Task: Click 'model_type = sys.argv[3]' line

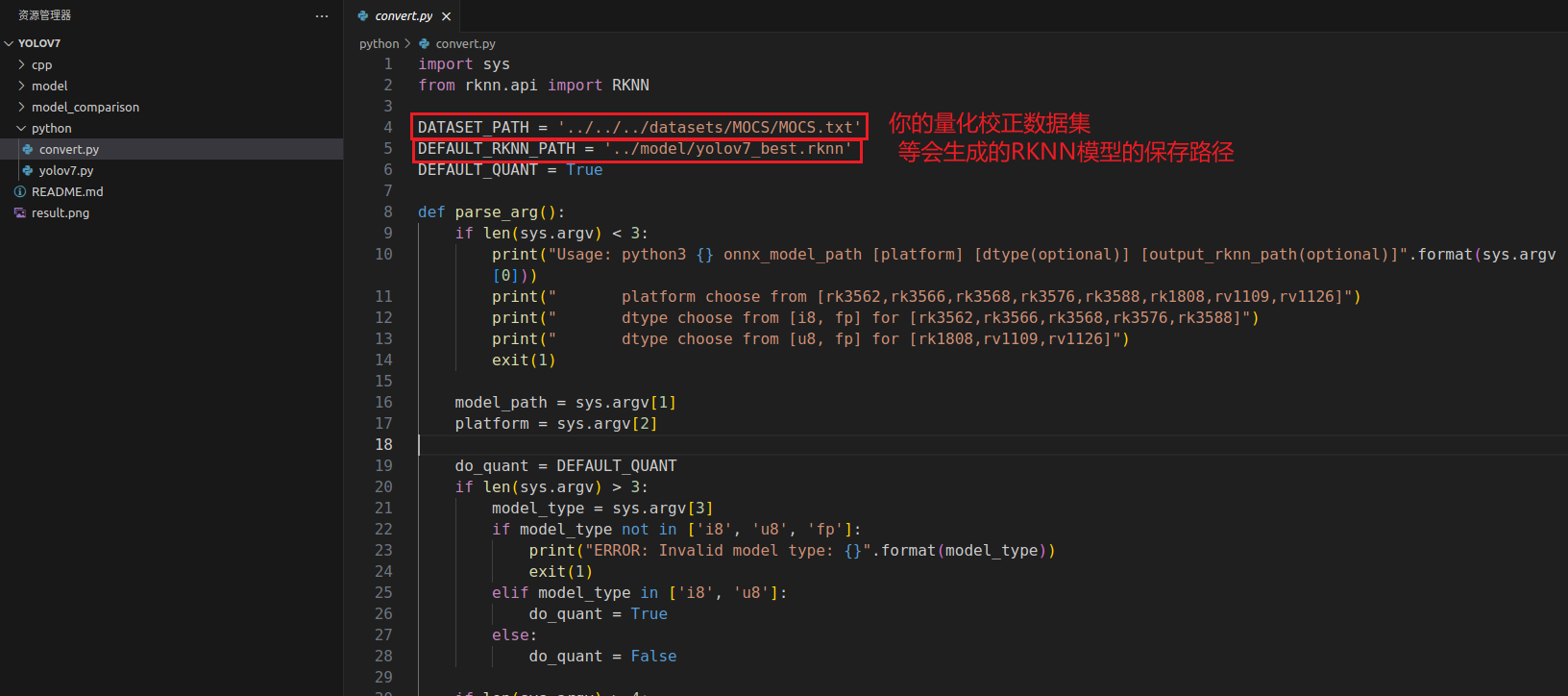Action: 602,508
